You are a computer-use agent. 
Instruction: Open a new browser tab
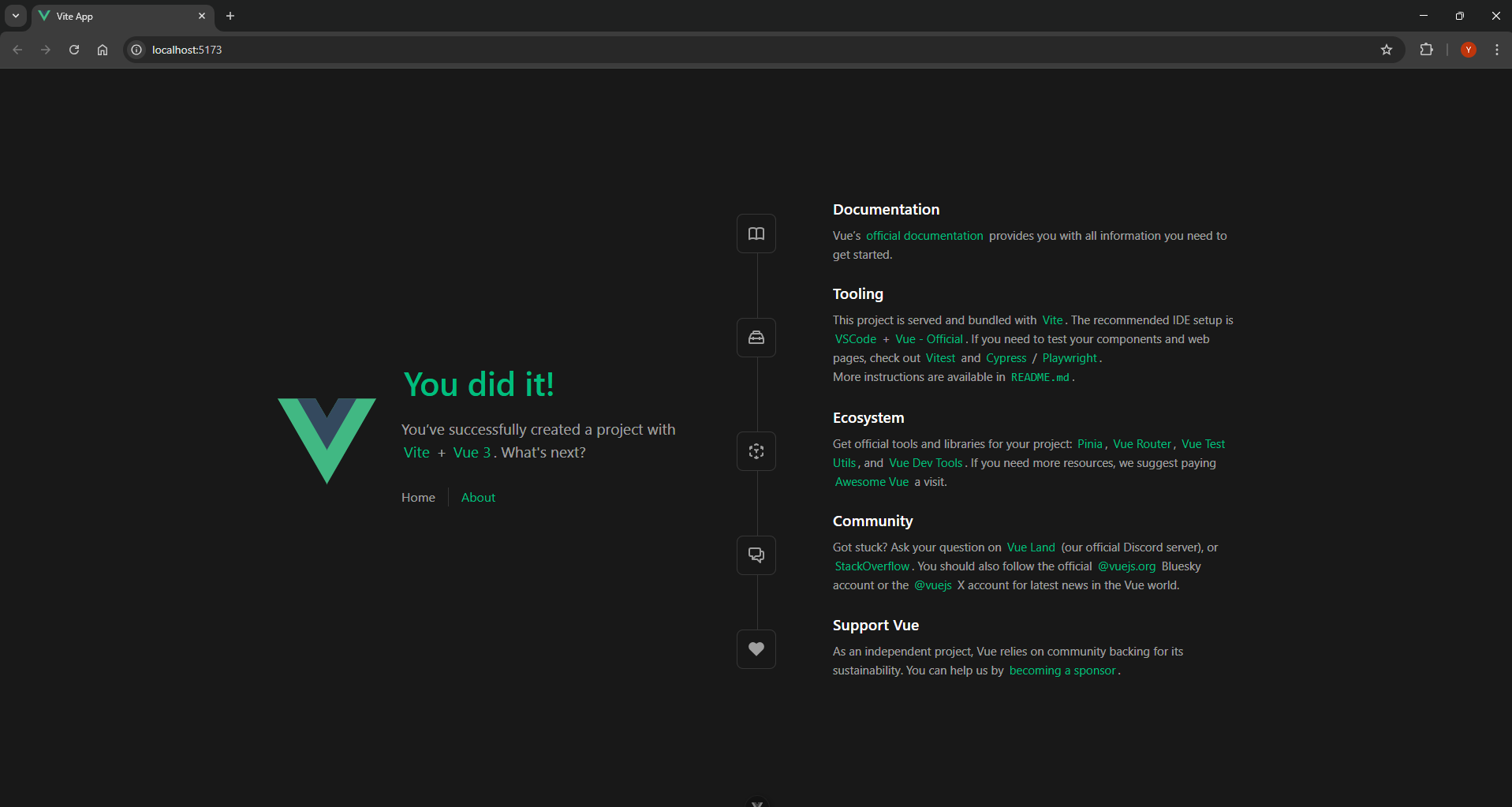230,16
